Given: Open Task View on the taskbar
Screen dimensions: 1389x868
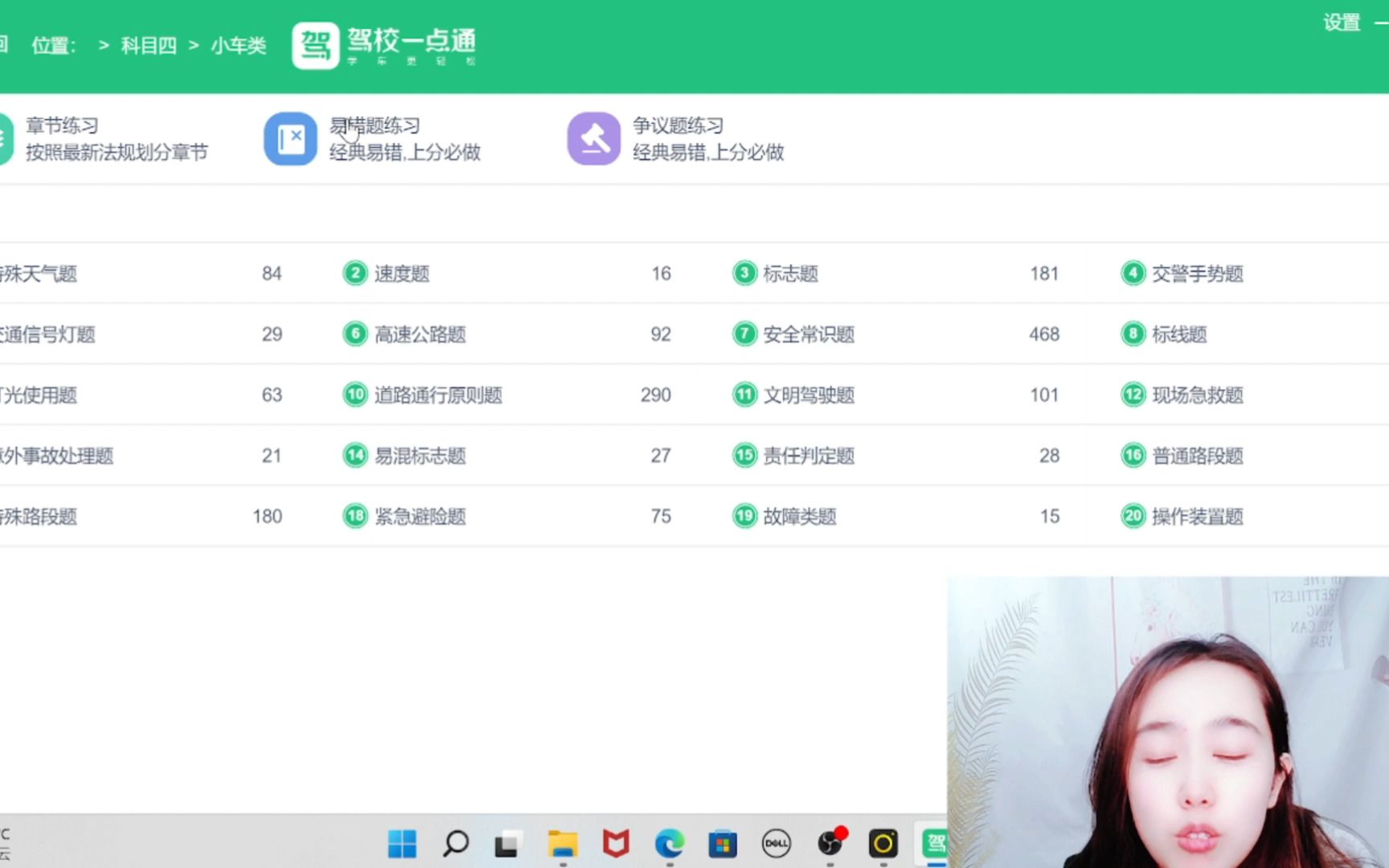Looking at the screenshot, I should [x=507, y=843].
